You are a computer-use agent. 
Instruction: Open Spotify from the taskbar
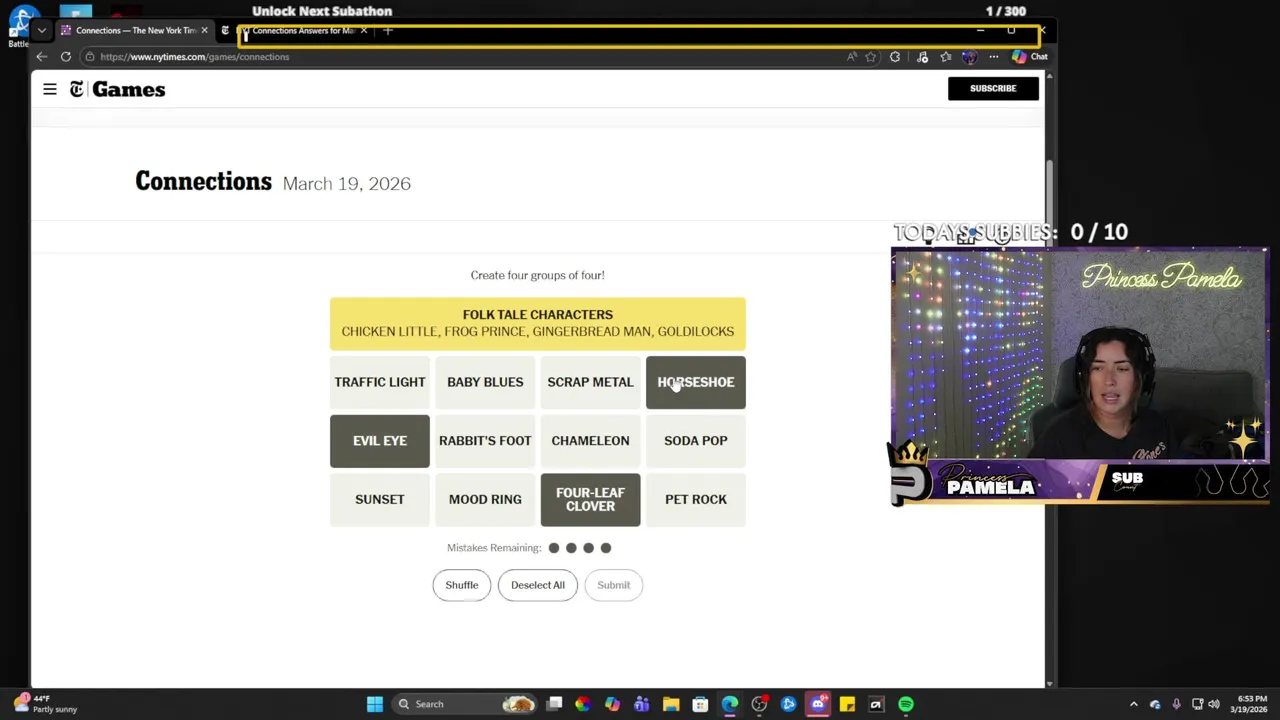906,704
